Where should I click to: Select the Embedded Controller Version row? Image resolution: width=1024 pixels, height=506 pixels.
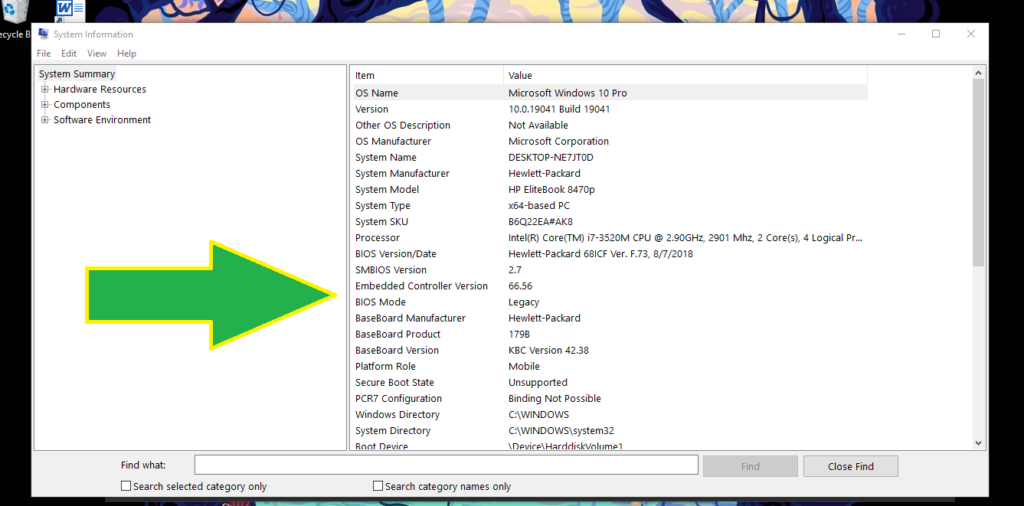610,286
